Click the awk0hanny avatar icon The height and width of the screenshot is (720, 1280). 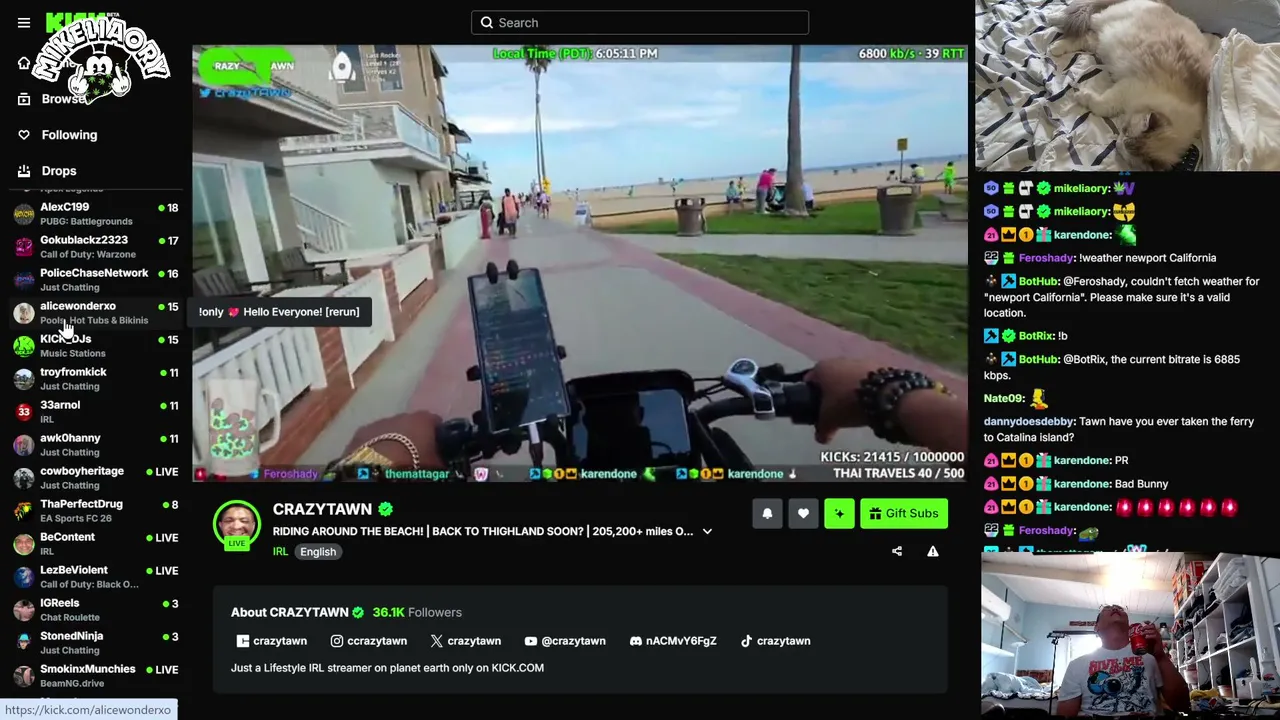(x=24, y=445)
